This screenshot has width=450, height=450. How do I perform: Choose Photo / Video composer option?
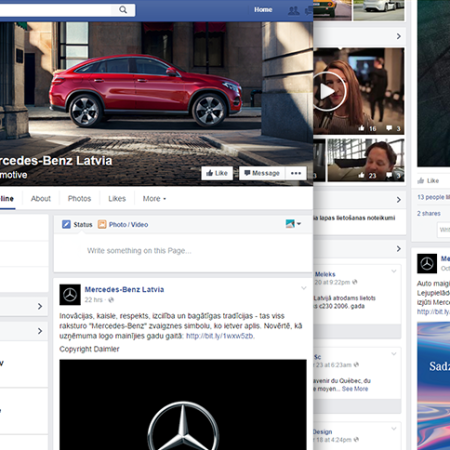click(123, 224)
